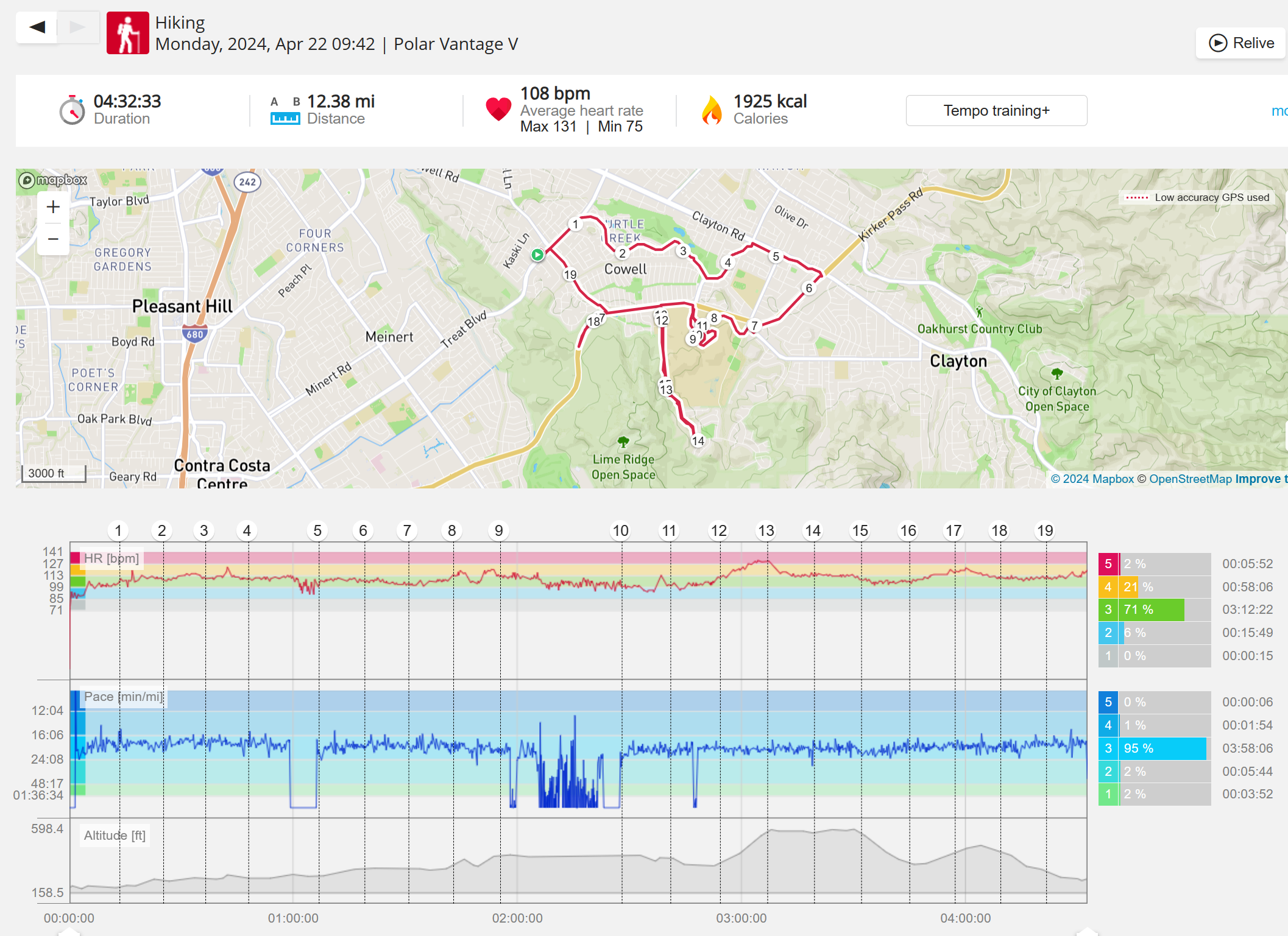Click the Mapbox logo

point(53,180)
